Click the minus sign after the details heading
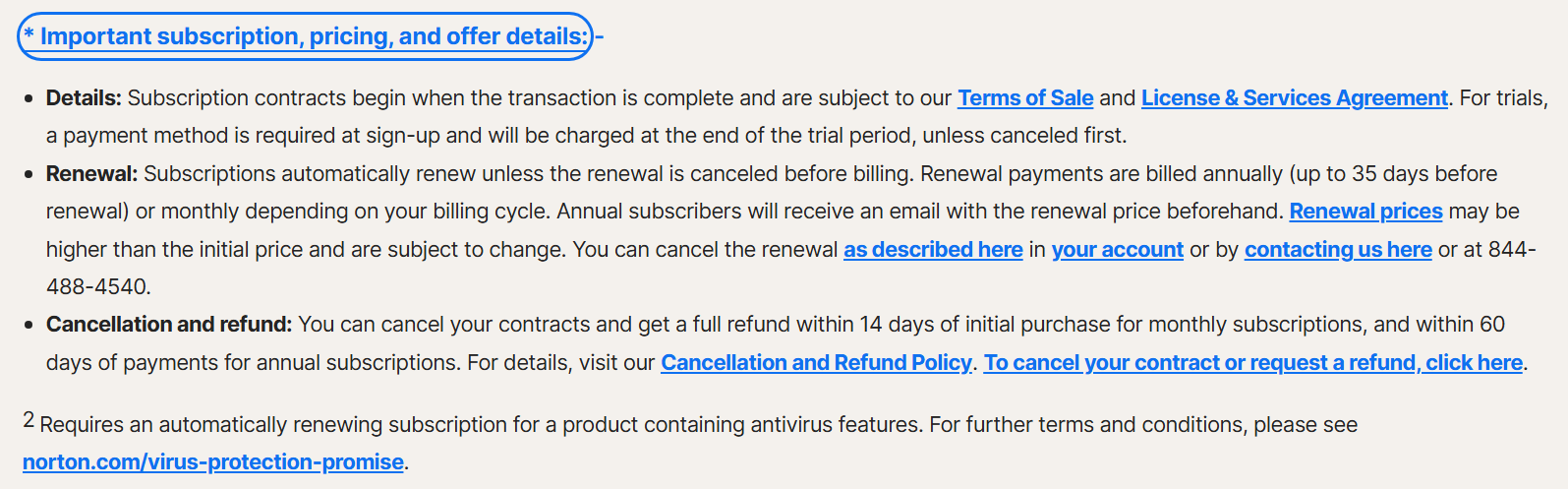Image resolution: width=1568 pixels, height=489 pixels. pos(600,36)
